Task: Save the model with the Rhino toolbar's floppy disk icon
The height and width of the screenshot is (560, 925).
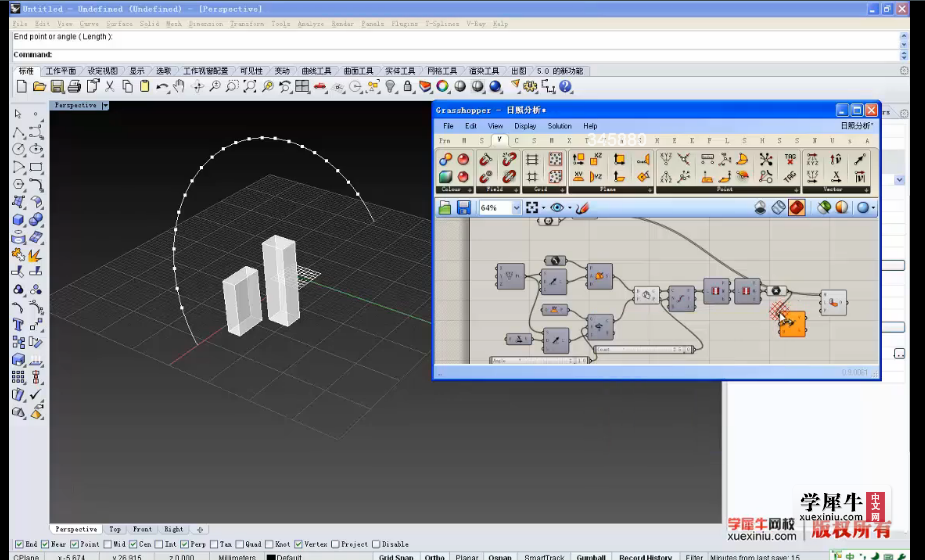Action: point(57,87)
